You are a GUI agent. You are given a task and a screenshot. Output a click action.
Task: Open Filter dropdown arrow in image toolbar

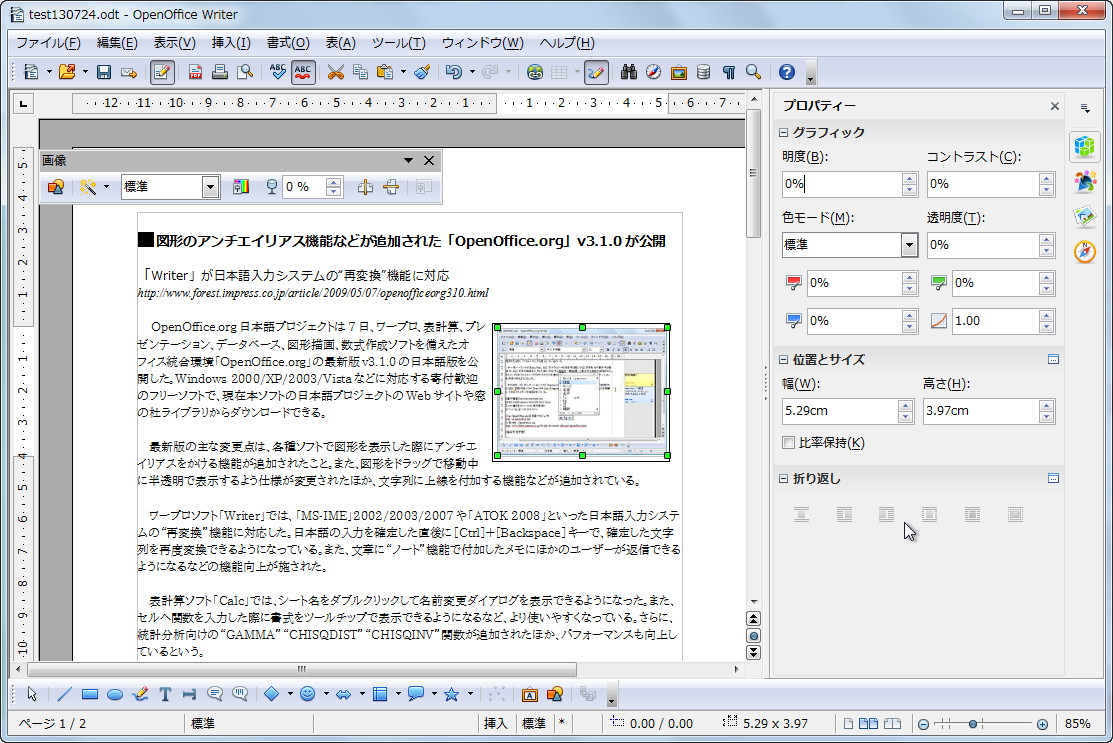[106, 187]
